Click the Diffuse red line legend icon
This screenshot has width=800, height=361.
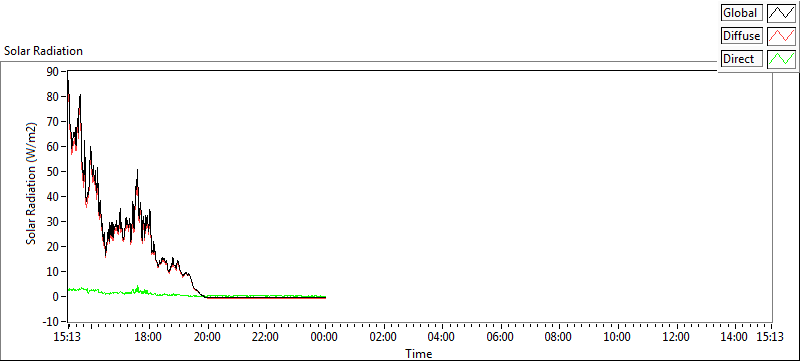coord(782,36)
